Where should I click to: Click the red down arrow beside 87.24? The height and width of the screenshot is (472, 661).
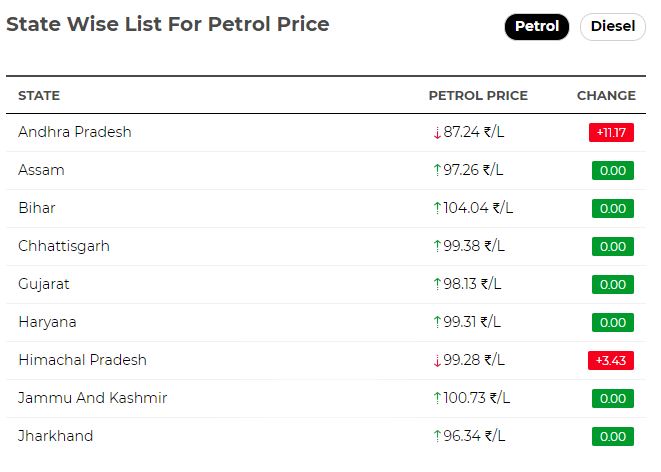[x=437, y=133]
